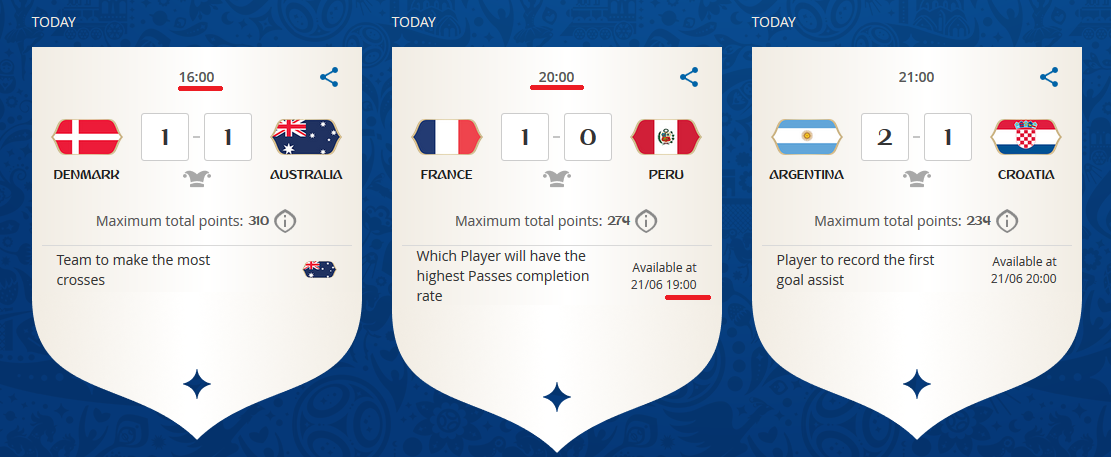Click the France flag

point(446,137)
